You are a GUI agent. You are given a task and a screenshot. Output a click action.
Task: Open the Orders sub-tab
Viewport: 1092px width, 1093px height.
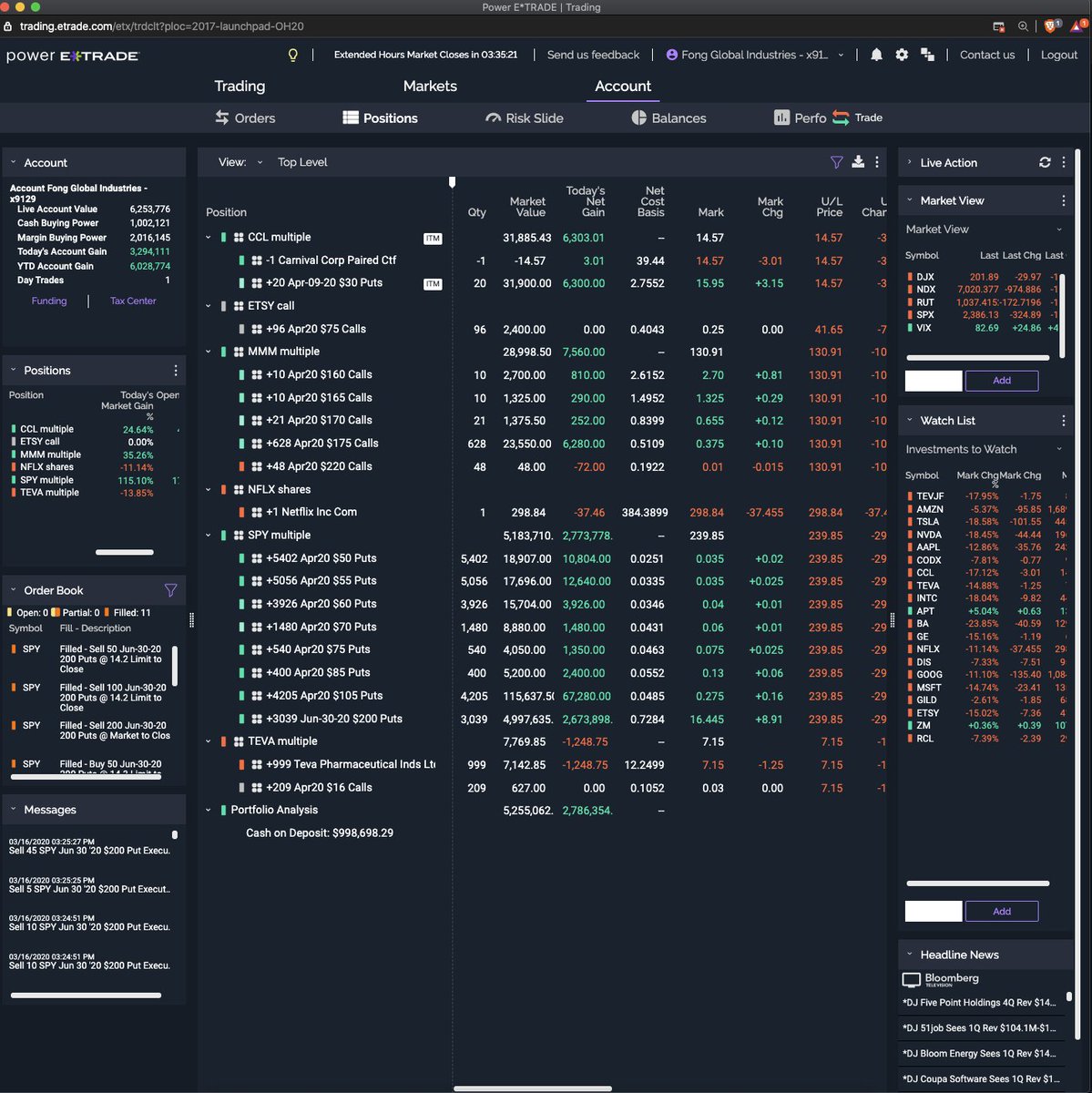(245, 117)
